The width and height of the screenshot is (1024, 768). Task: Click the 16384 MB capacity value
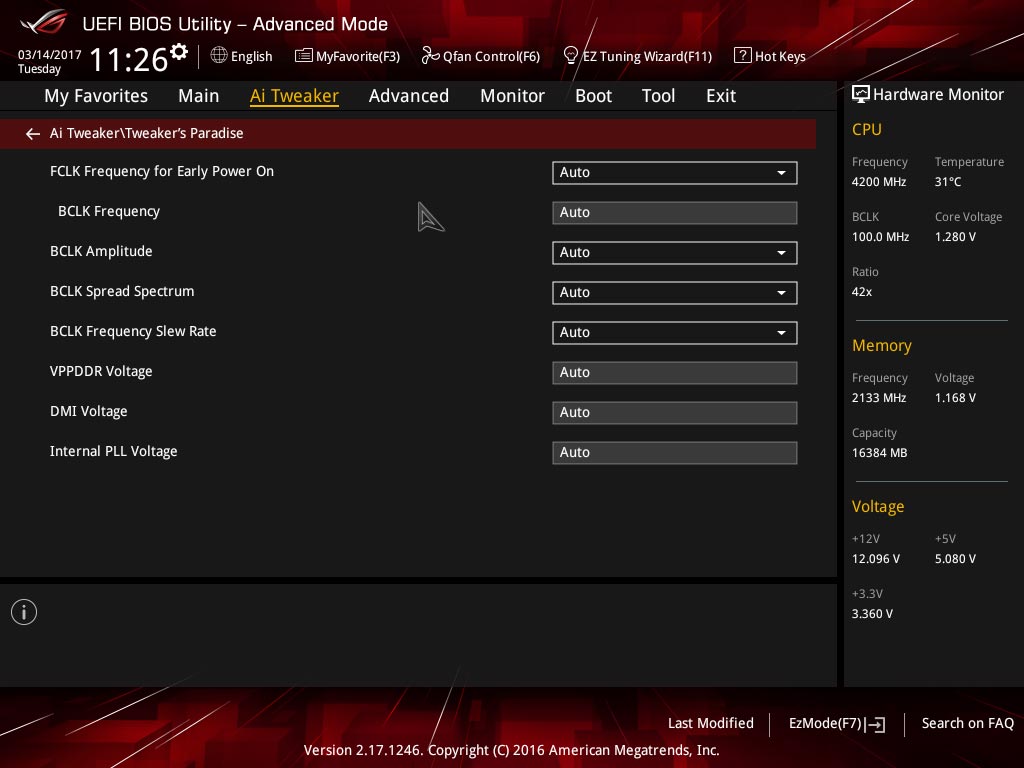(880, 453)
